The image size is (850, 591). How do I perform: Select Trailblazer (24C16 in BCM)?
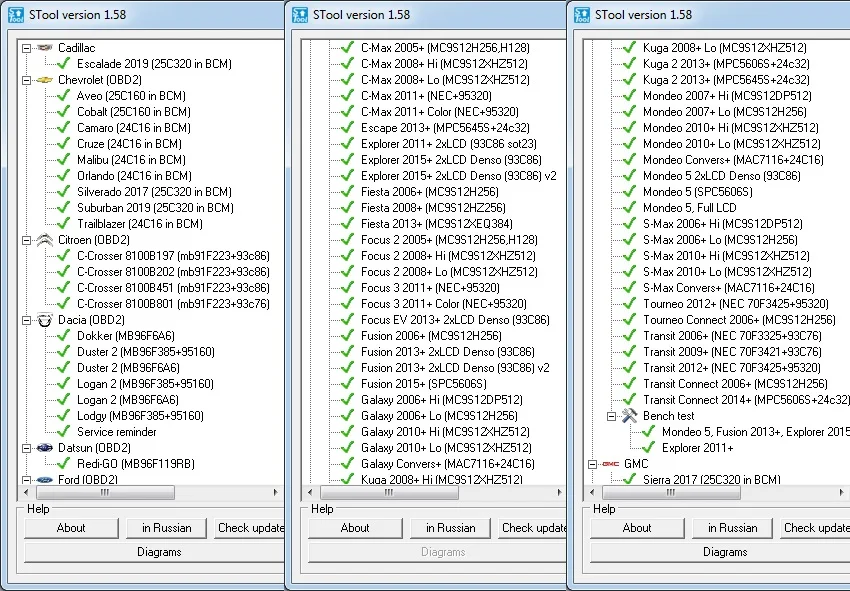(140, 224)
